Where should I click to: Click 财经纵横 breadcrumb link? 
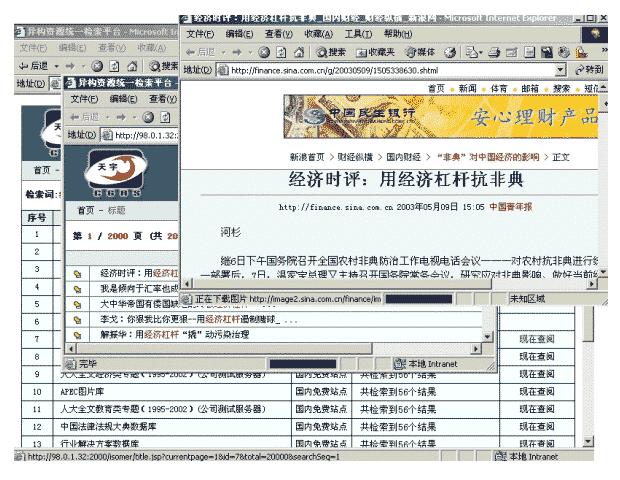point(355,157)
